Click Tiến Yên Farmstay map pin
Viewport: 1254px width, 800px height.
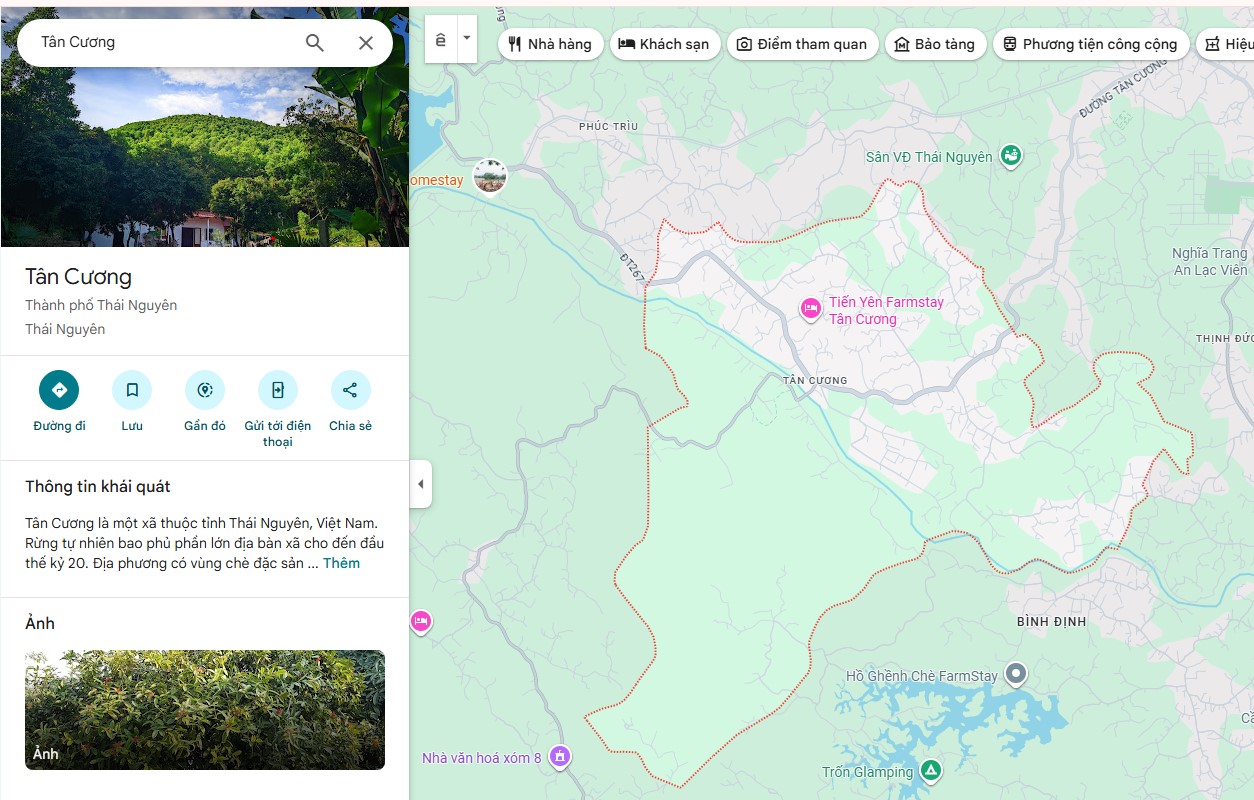pyautogui.click(x=811, y=310)
